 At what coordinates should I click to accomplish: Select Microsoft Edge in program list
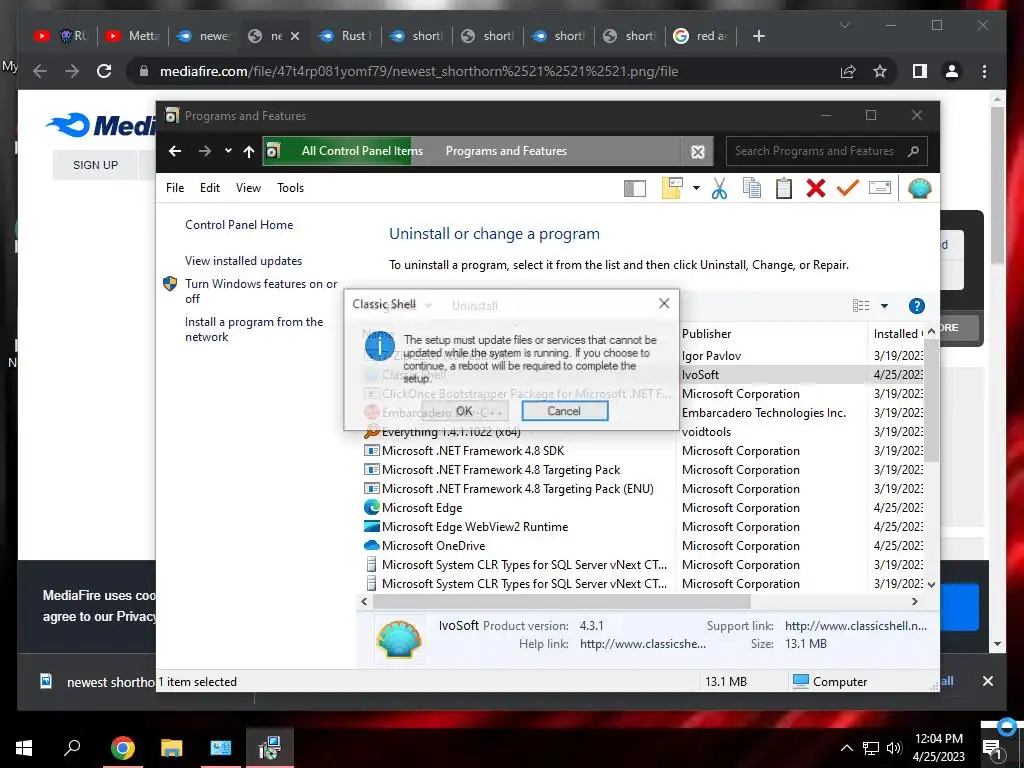(x=422, y=507)
